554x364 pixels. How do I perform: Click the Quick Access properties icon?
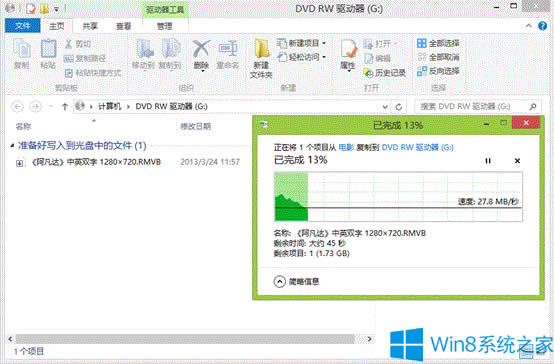click(x=31, y=9)
